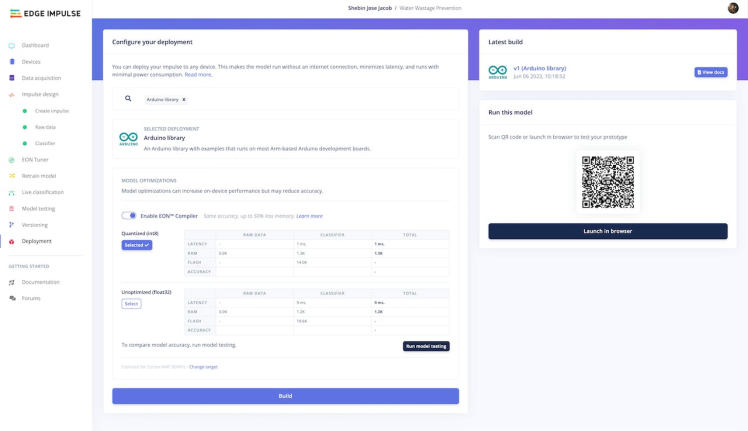Open Data acquisition page

[x=41, y=78]
